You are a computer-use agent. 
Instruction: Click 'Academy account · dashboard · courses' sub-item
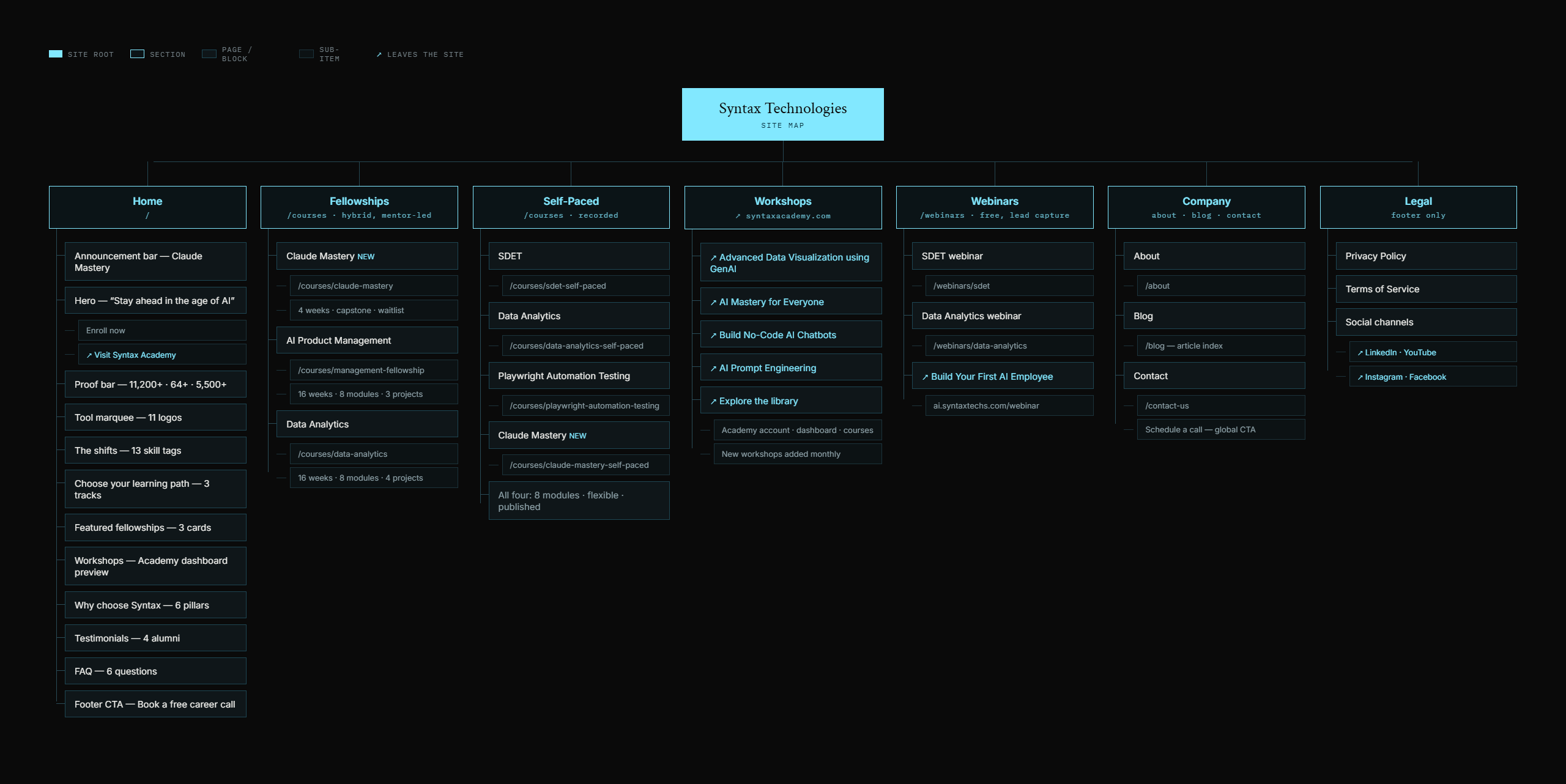coord(798,430)
